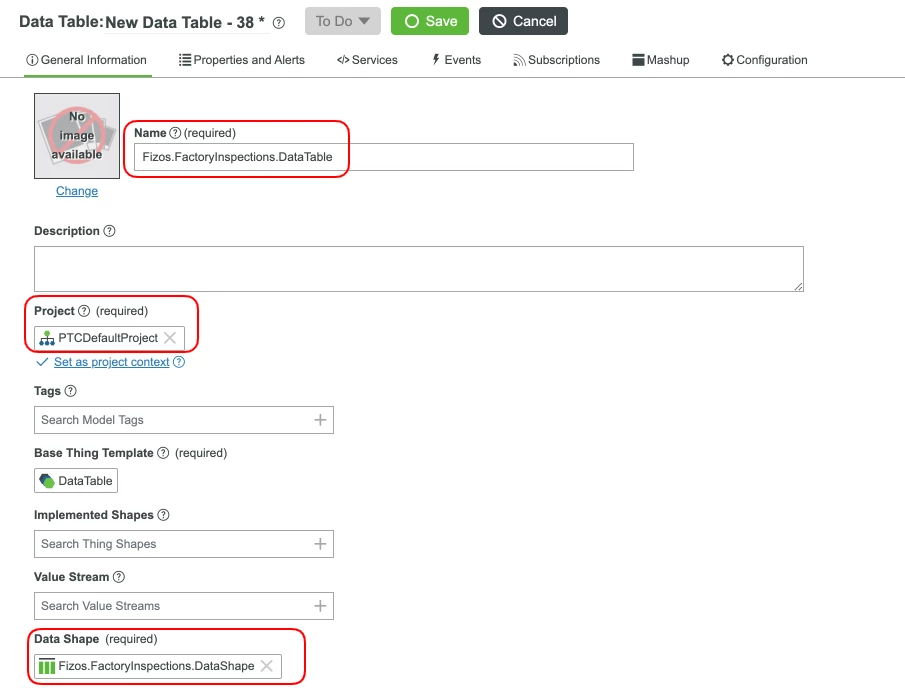This screenshot has width=905, height=693.
Task: Click the plus icon in Search Model Tags
Action: tap(320, 420)
